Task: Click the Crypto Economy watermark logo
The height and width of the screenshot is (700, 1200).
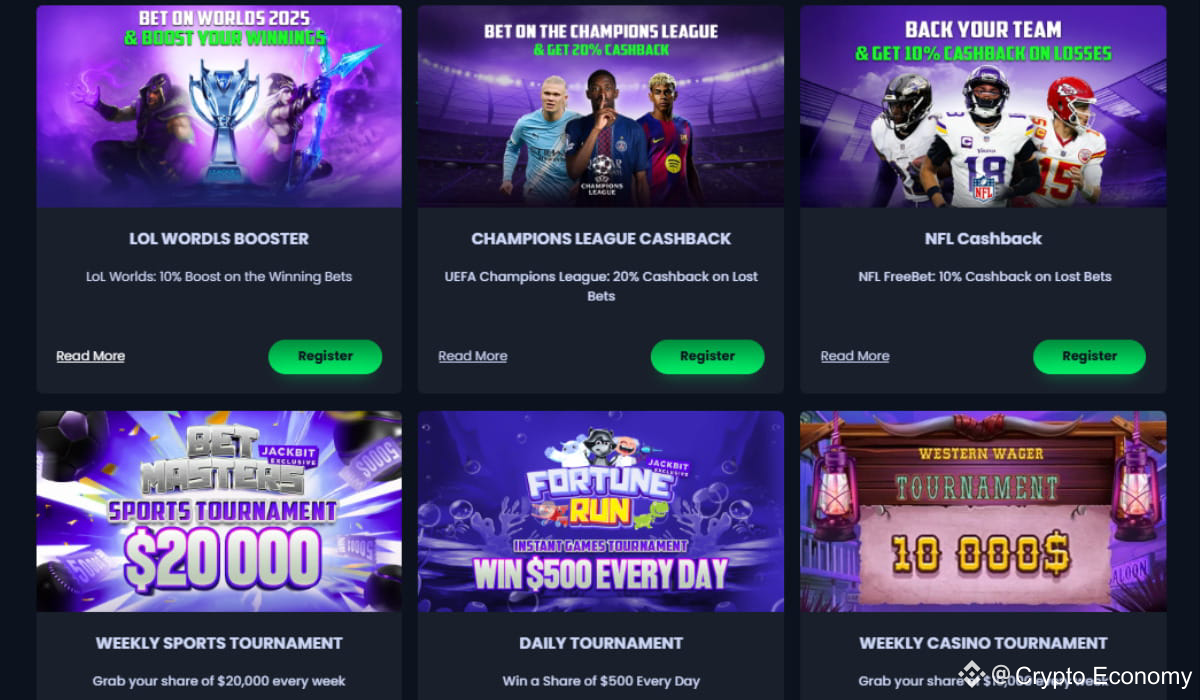Action: (1076, 676)
